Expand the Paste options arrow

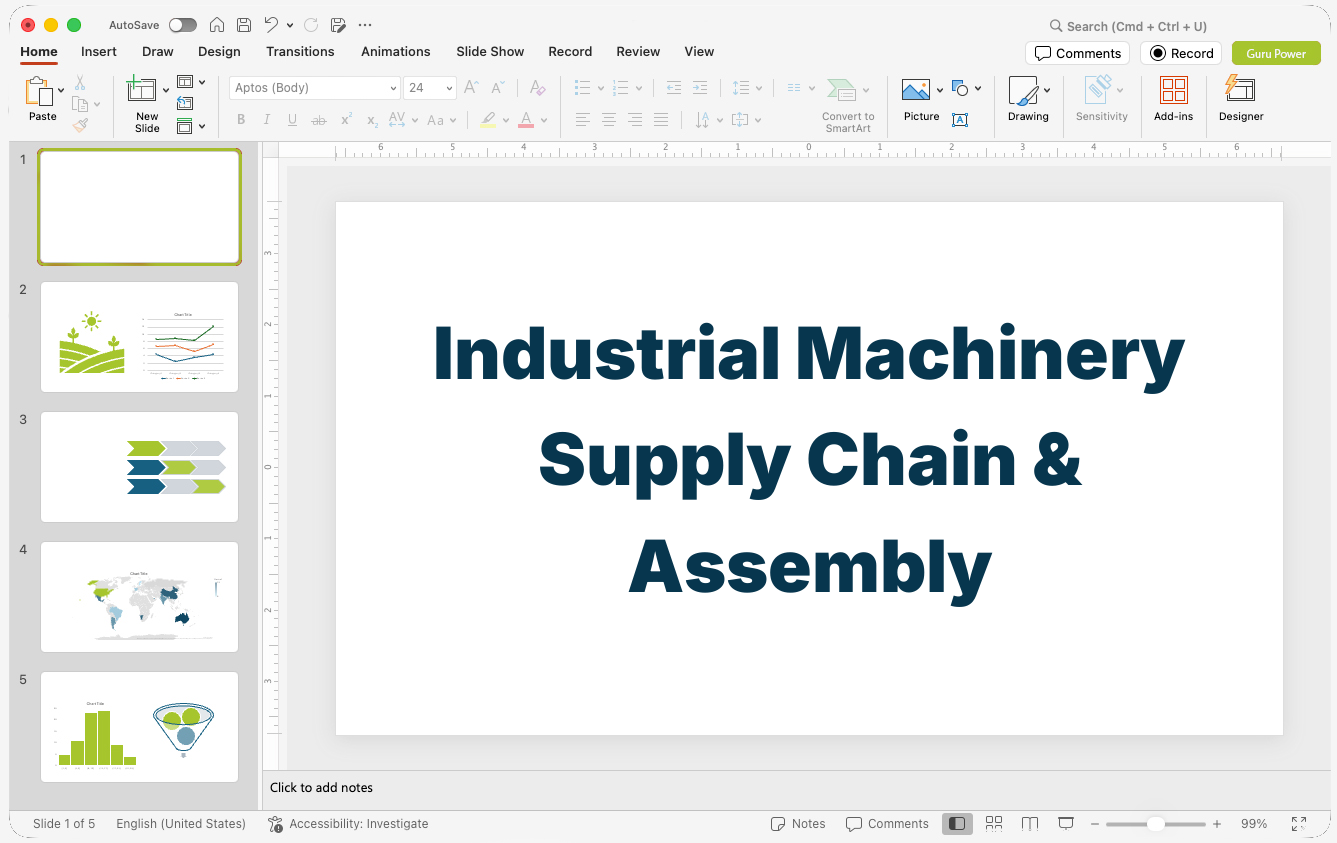[x=62, y=91]
